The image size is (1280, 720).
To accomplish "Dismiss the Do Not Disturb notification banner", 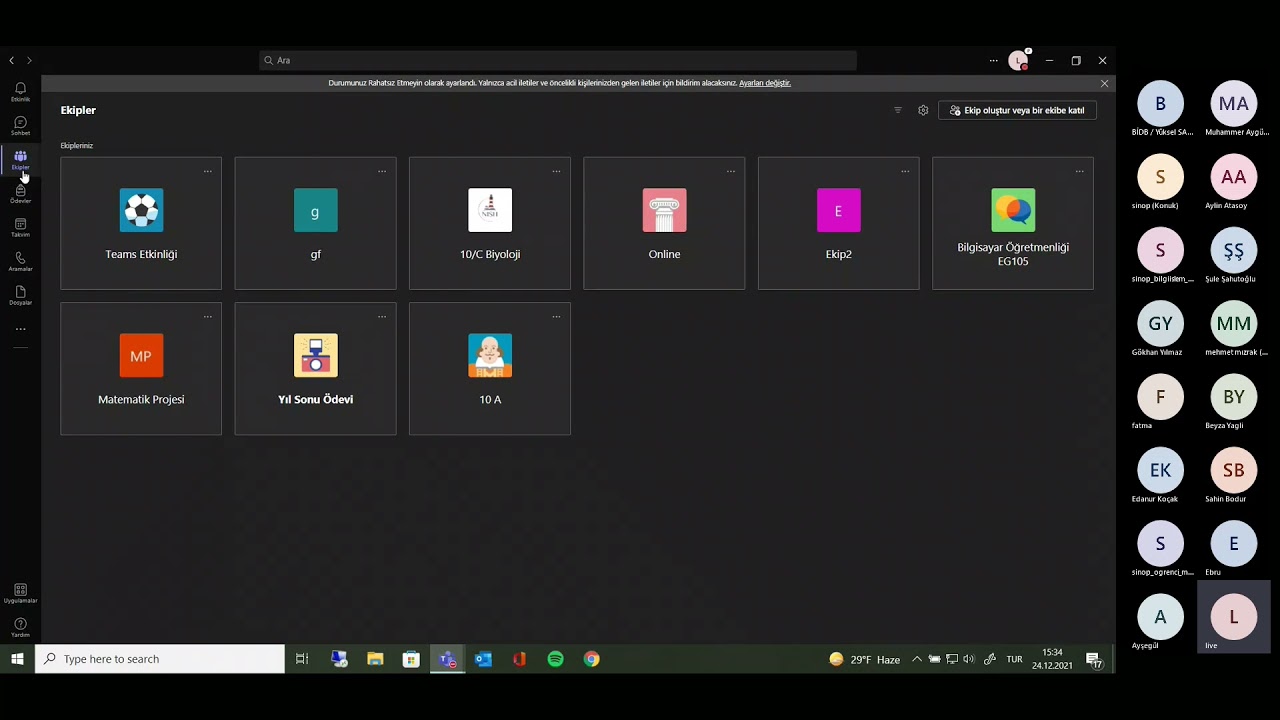I will click(1104, 83).
